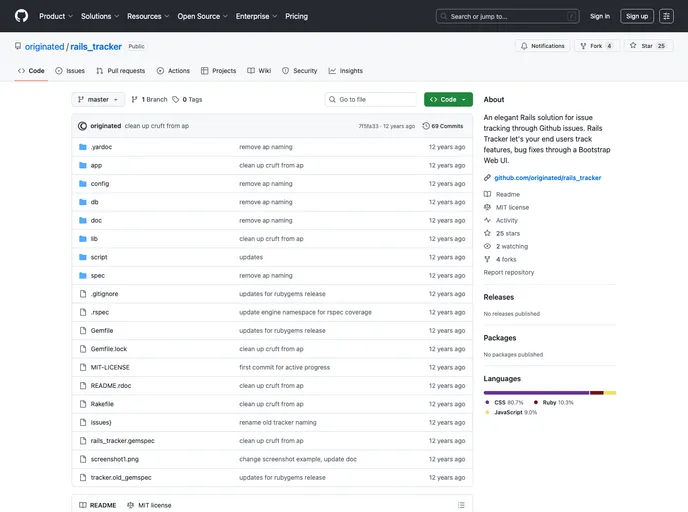688x512 pixels.
Task: Click the doc folder icon
Action: click(82, 220)
